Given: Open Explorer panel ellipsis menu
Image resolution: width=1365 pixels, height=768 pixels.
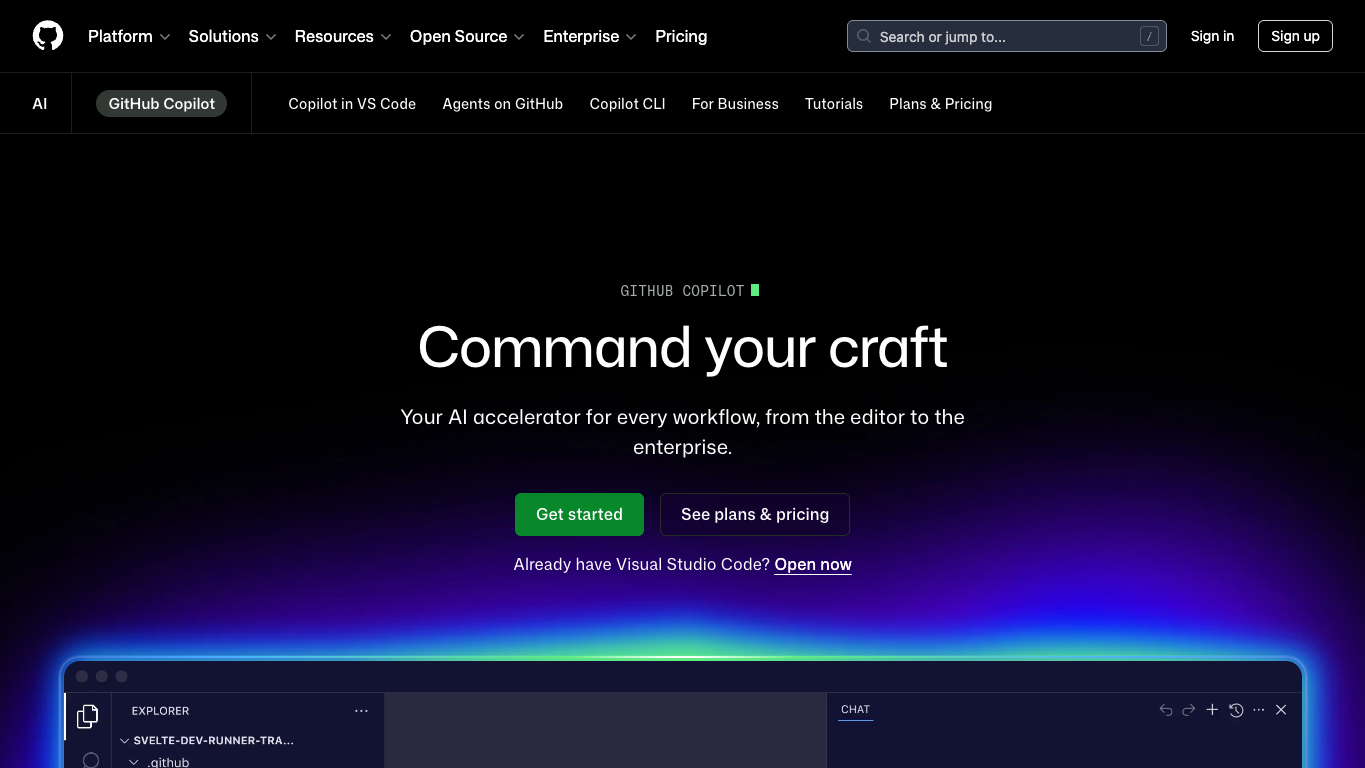Looking at the screenshot, I should click(361, 711).
